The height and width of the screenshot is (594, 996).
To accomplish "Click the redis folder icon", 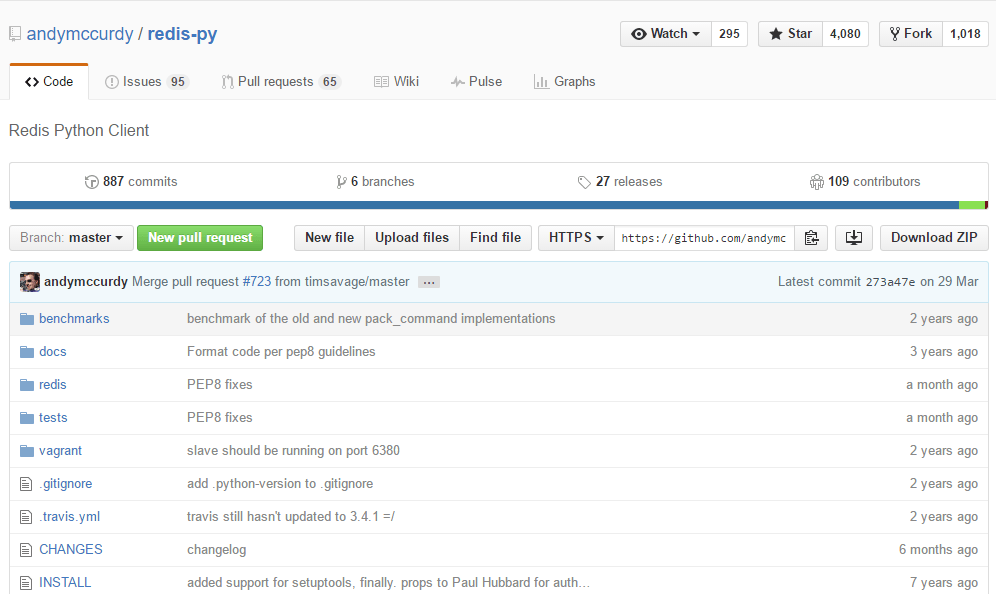I will pos(27,385).
